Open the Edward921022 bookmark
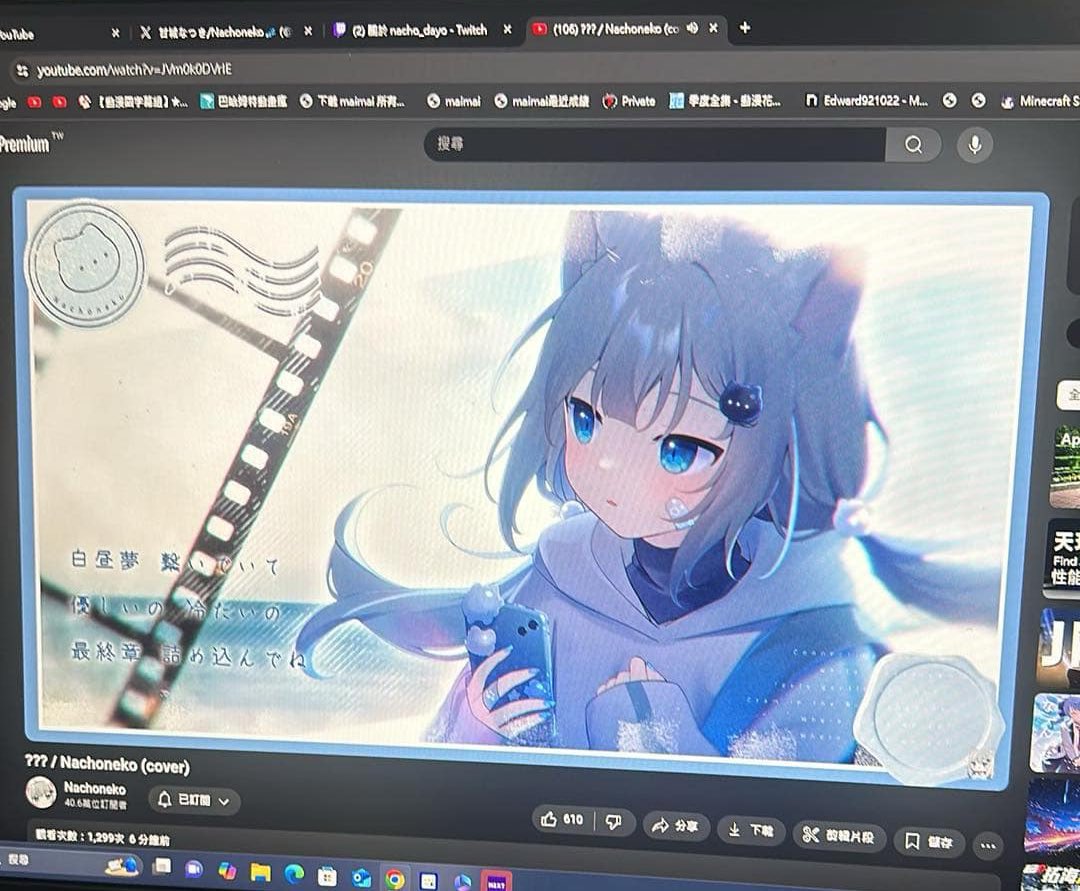This screenshot has width=1080, height=891. coord(866,101)
